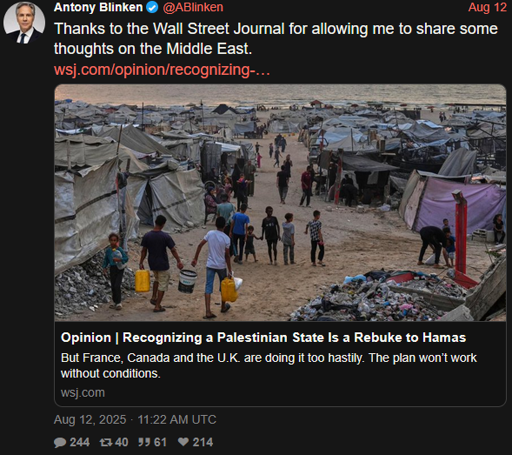Click the Aug 12, 2025 11:22 AM timestamp
Viewport: 512px width, 455px height.
click(x=135, y=419)
